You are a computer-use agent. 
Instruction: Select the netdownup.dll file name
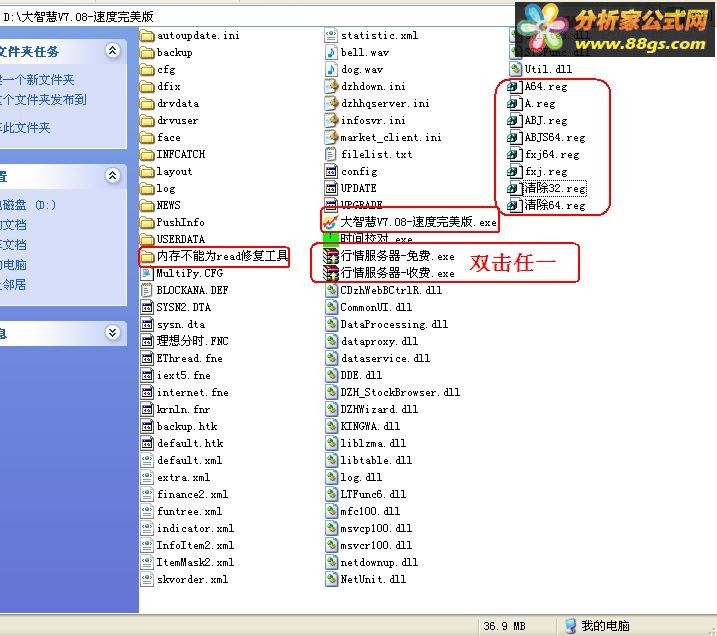(379, 562)
